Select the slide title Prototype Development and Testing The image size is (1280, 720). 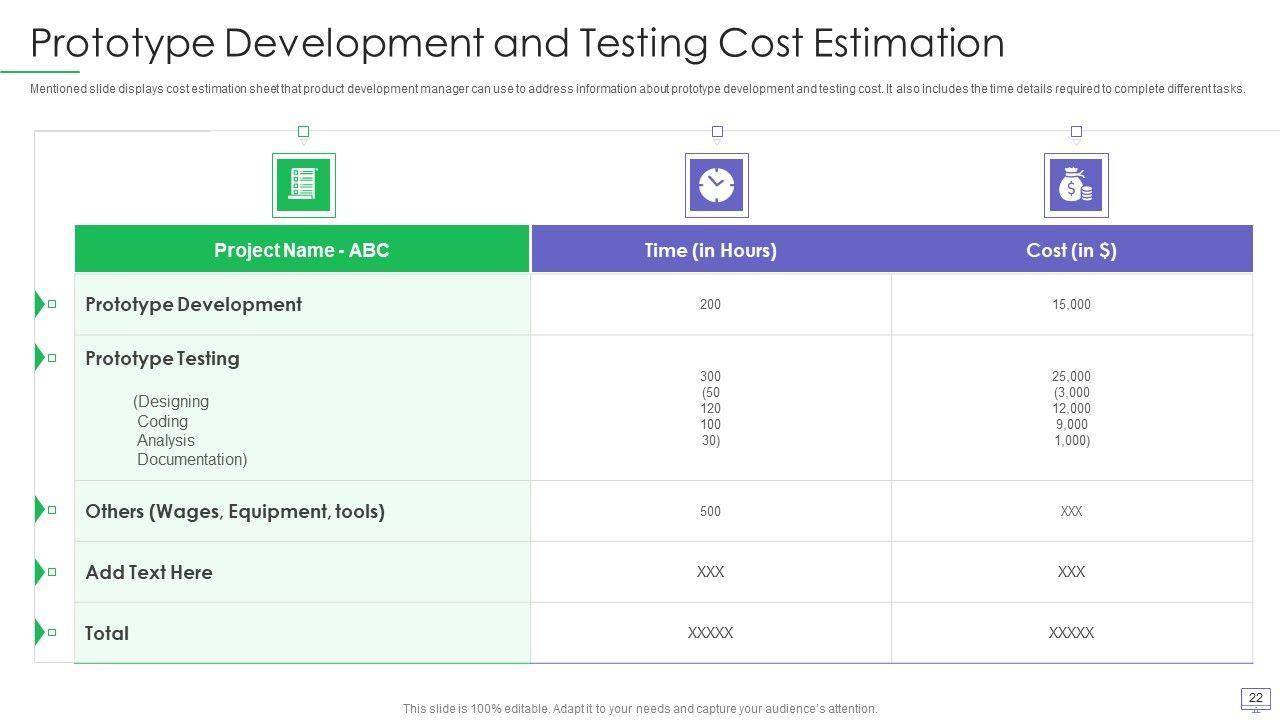(x=517, y=44)
